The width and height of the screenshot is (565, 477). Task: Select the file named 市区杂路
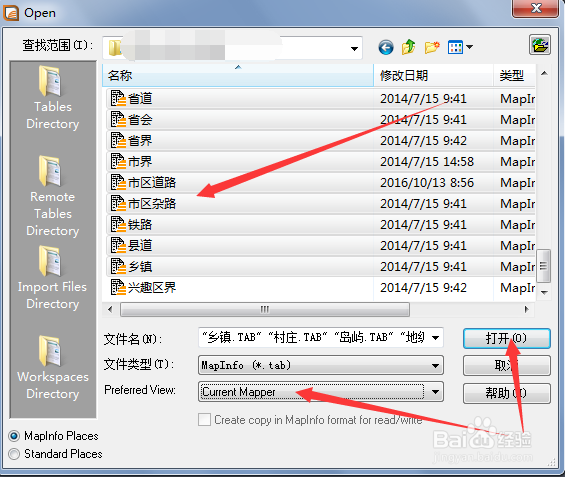tap(152, 204)
